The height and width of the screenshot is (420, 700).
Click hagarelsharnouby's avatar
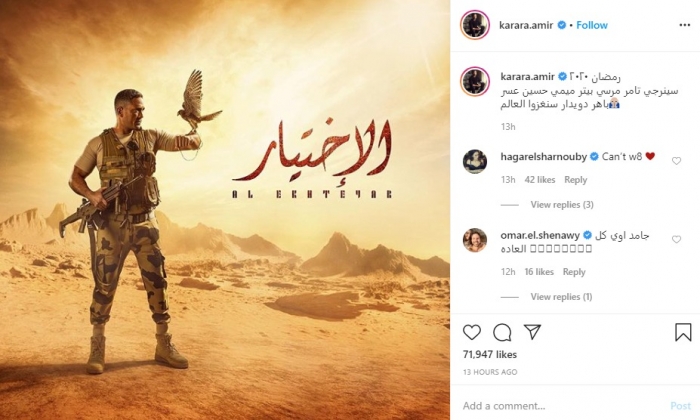[475, 161]
